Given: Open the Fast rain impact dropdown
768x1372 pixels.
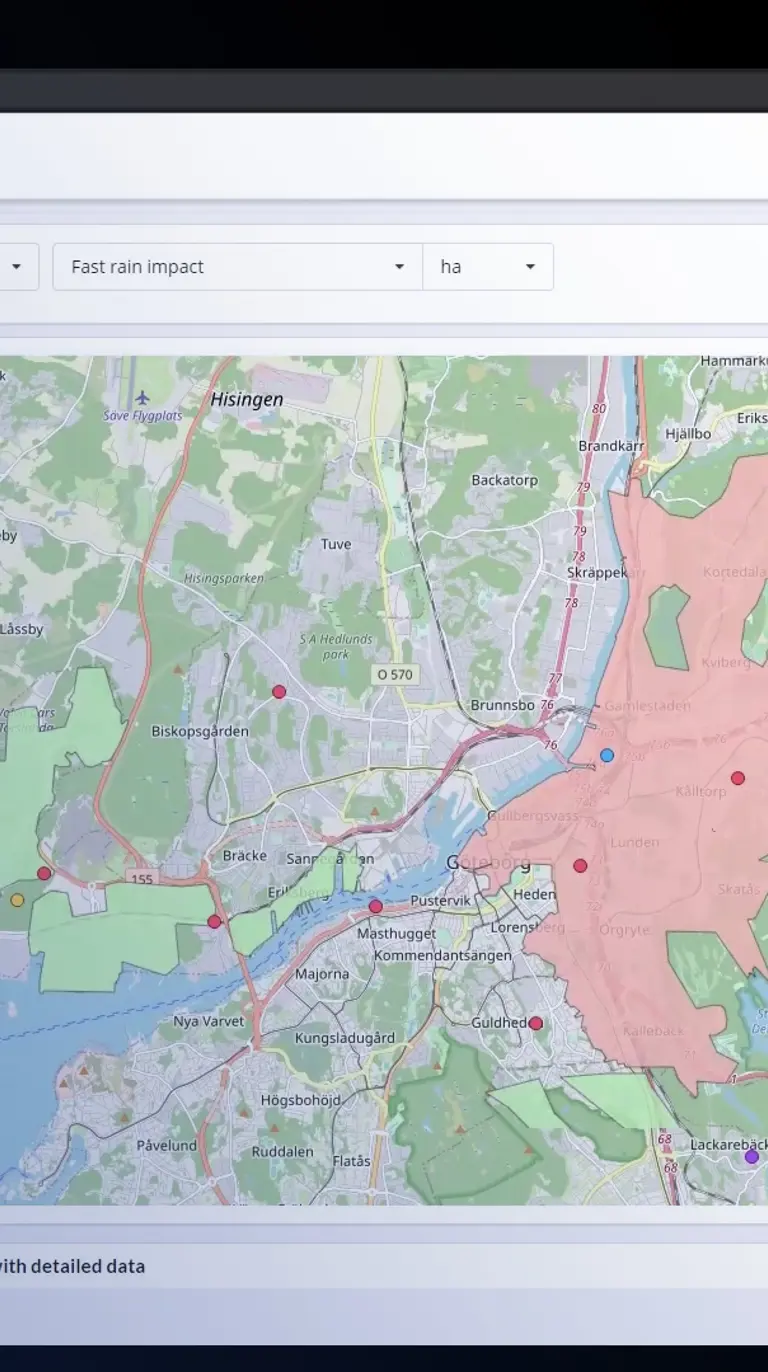Looking at the screenshot, I should pyautogui.click(x=237, y=267).
